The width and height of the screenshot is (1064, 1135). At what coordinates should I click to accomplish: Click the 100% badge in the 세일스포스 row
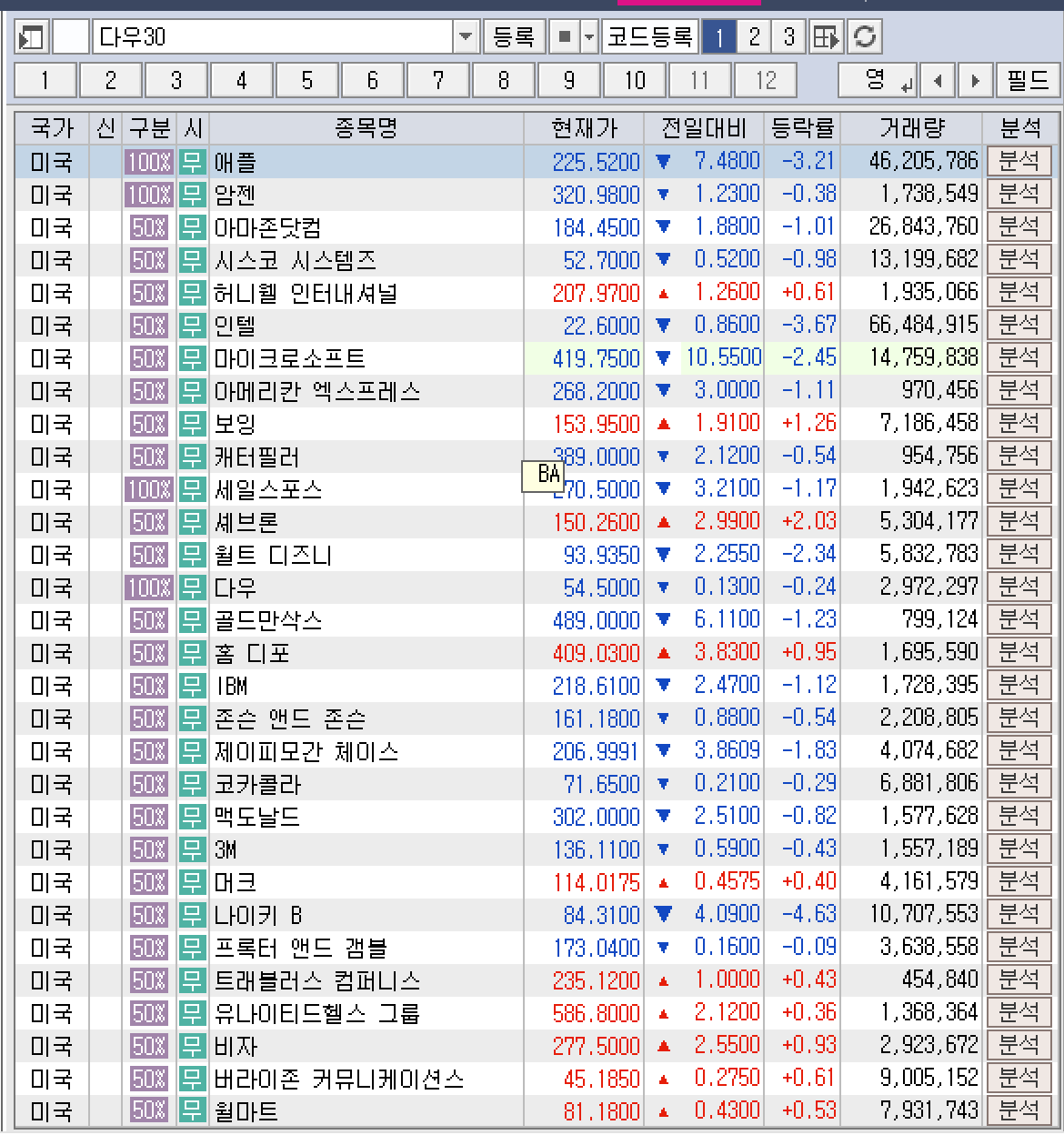[148, 489]
